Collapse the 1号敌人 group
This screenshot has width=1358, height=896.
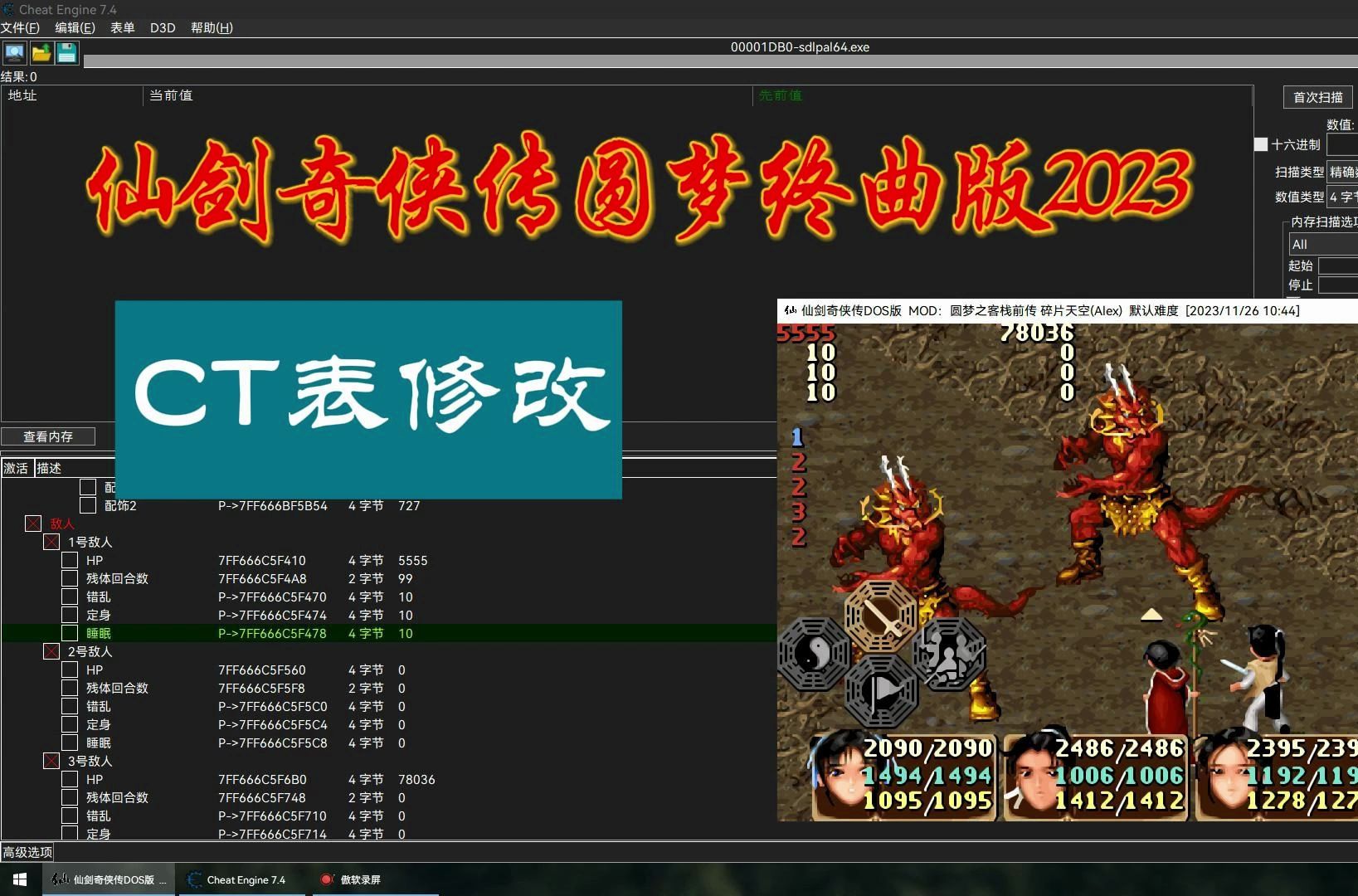click(51, 542)
